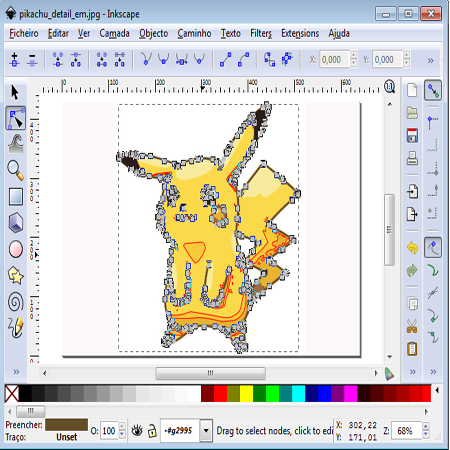Delete segment between two nodes
The image size is (450, 450).
[119, 59]
